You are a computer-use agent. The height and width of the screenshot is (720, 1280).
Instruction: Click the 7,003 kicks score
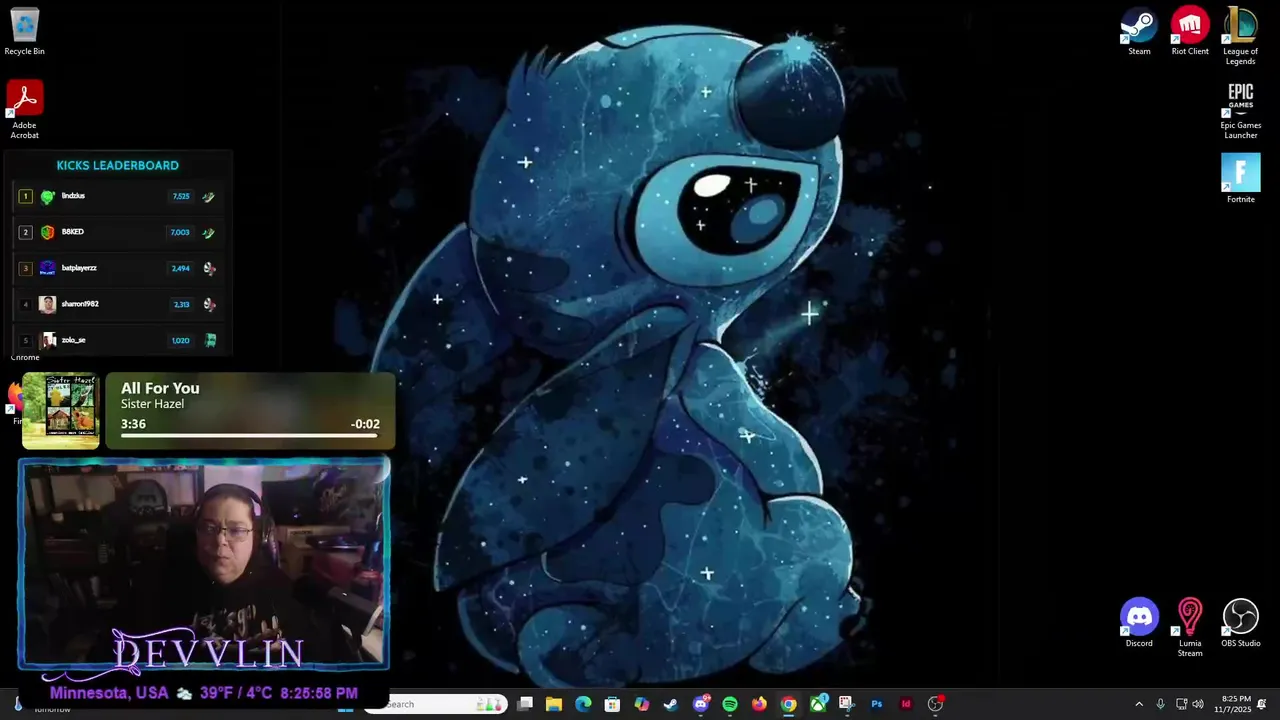pyautogui.click(x=180, y=233)
